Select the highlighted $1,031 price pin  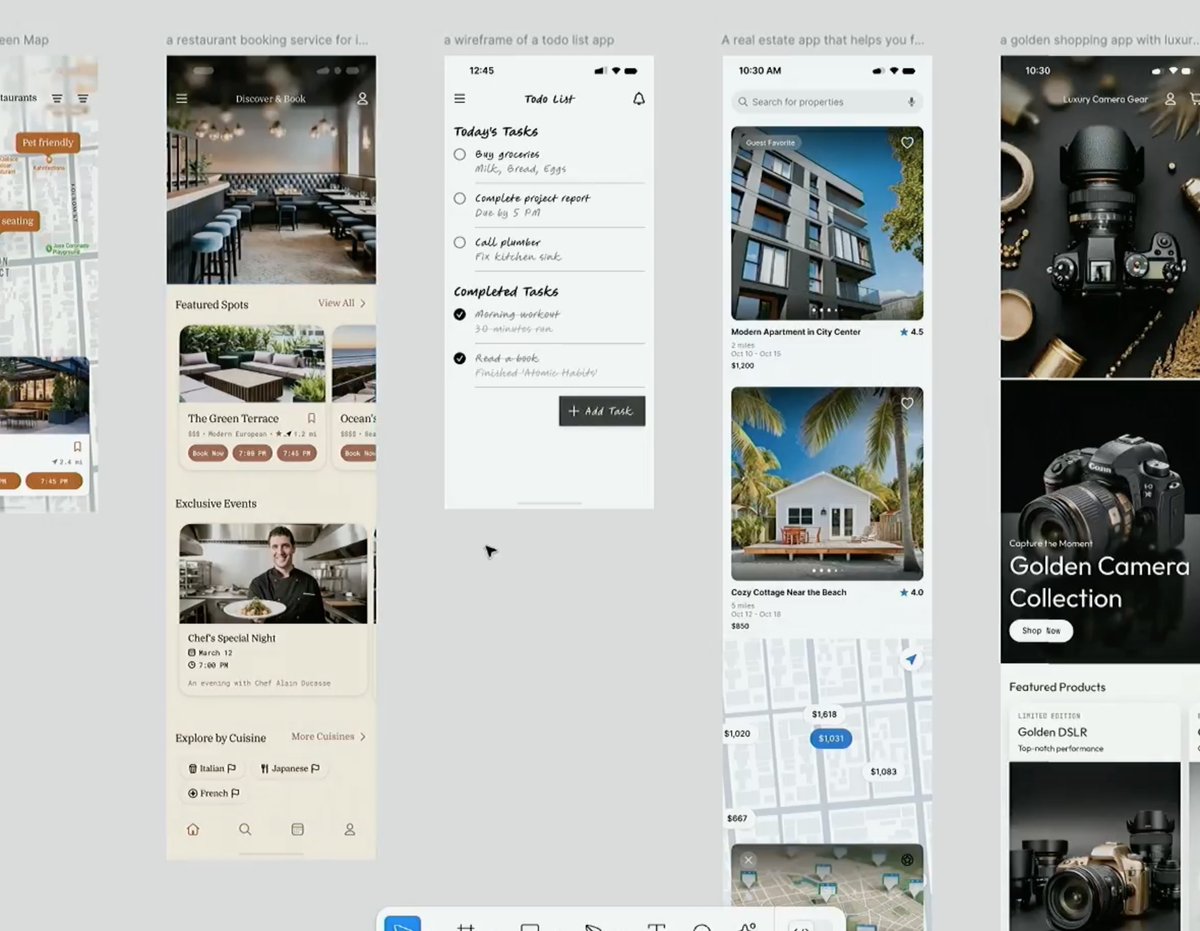click(830, 739)
